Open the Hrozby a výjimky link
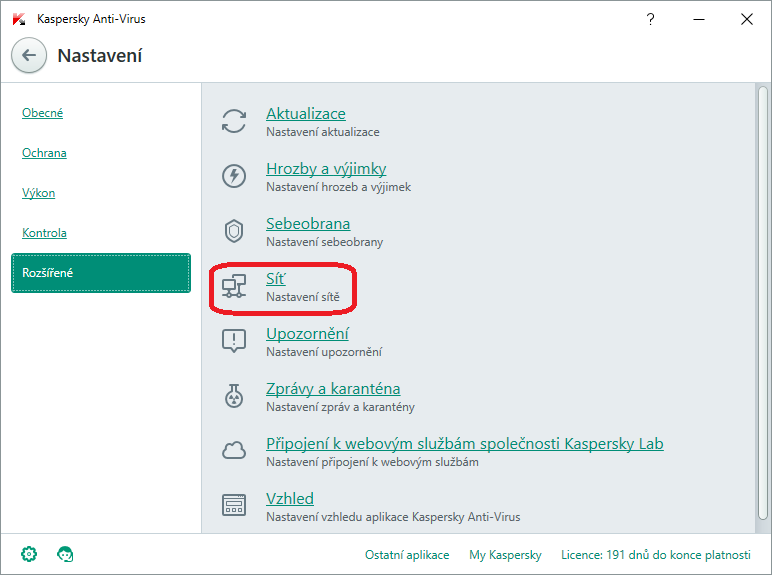Viewport: 772px width, 575px height. pyautogui.click(x=326, y=169)
